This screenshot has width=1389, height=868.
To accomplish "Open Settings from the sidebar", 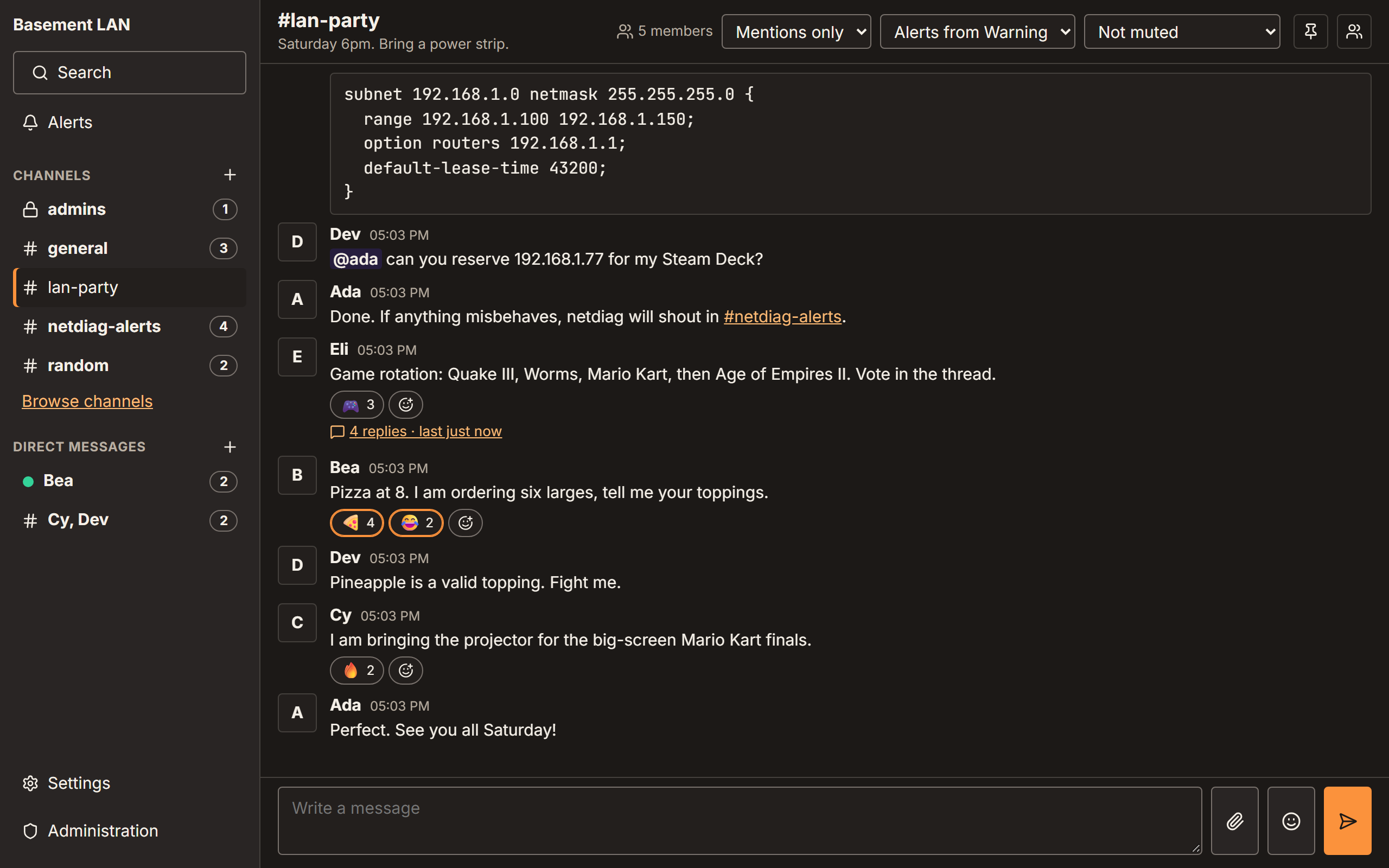I will [x=130, y=783].
